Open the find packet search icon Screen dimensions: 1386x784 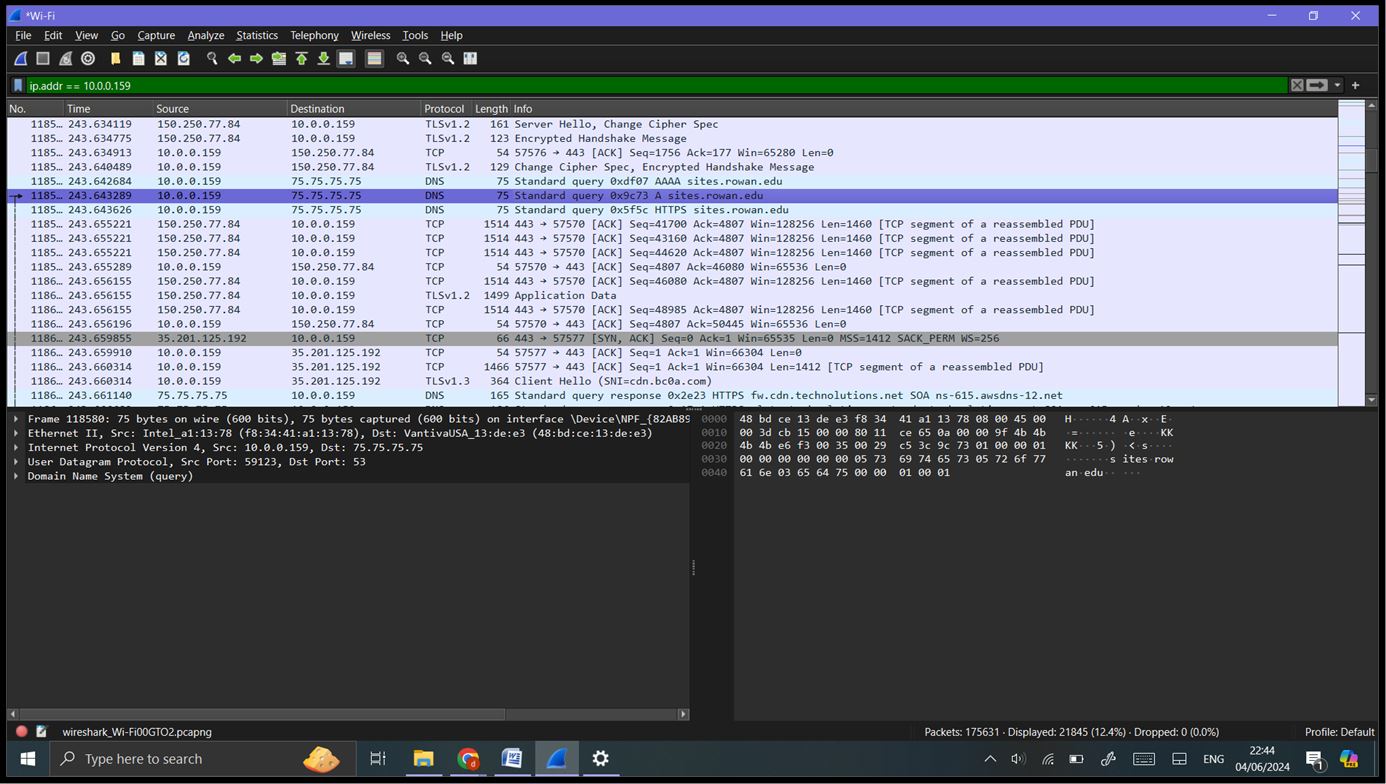click(x=211, y=58)
